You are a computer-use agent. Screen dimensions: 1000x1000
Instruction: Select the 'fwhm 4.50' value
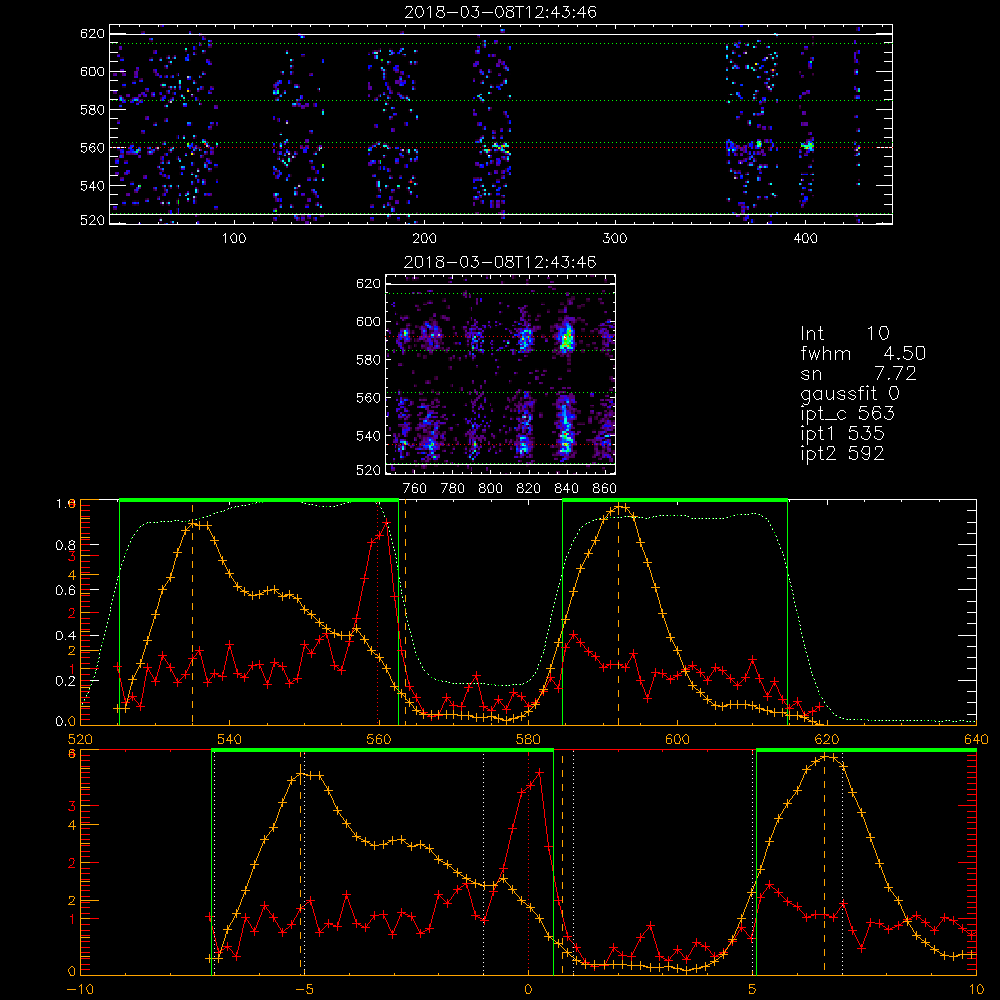point(863,353)
